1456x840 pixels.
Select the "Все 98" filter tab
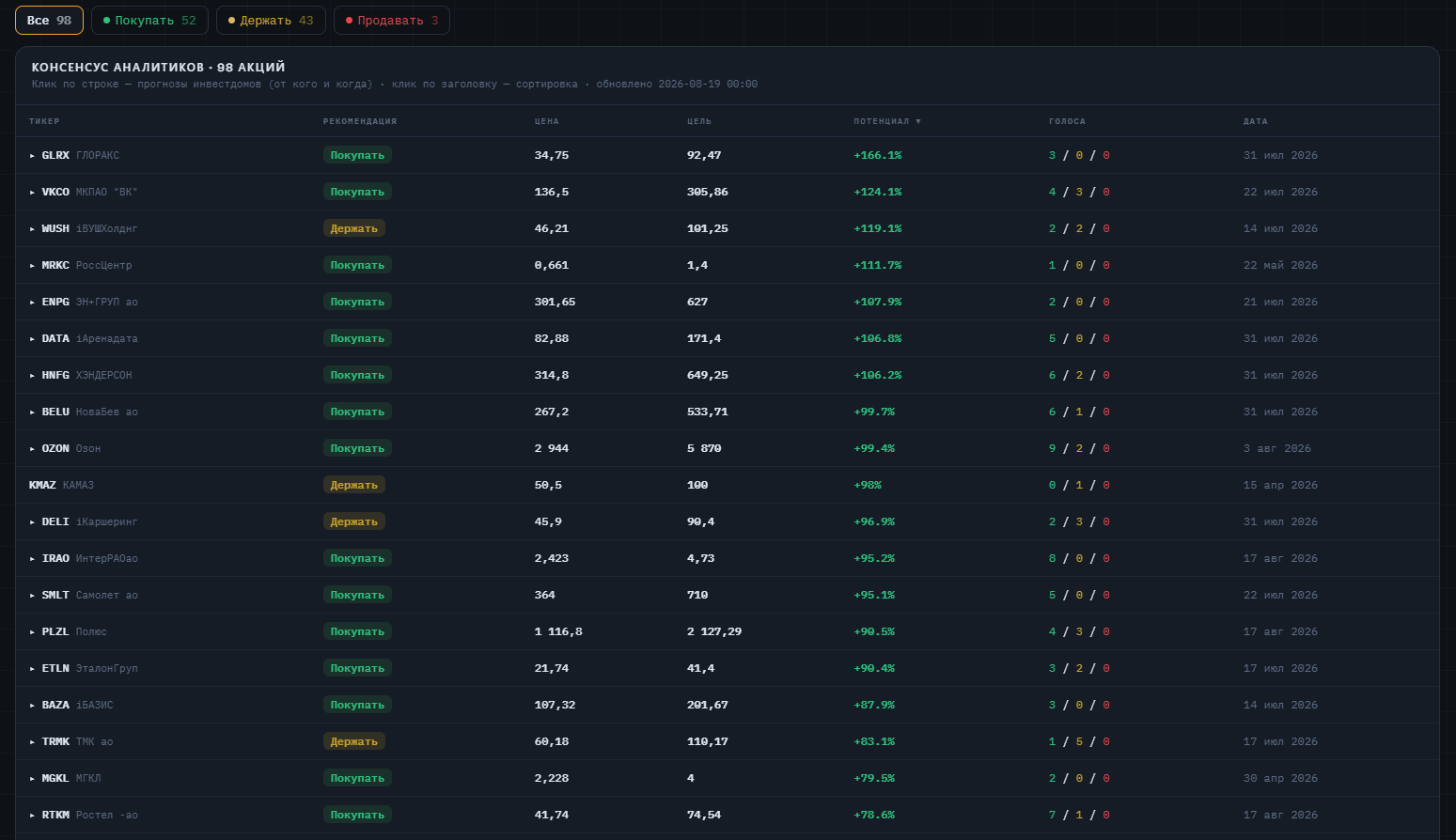click(x=49, y=21)
